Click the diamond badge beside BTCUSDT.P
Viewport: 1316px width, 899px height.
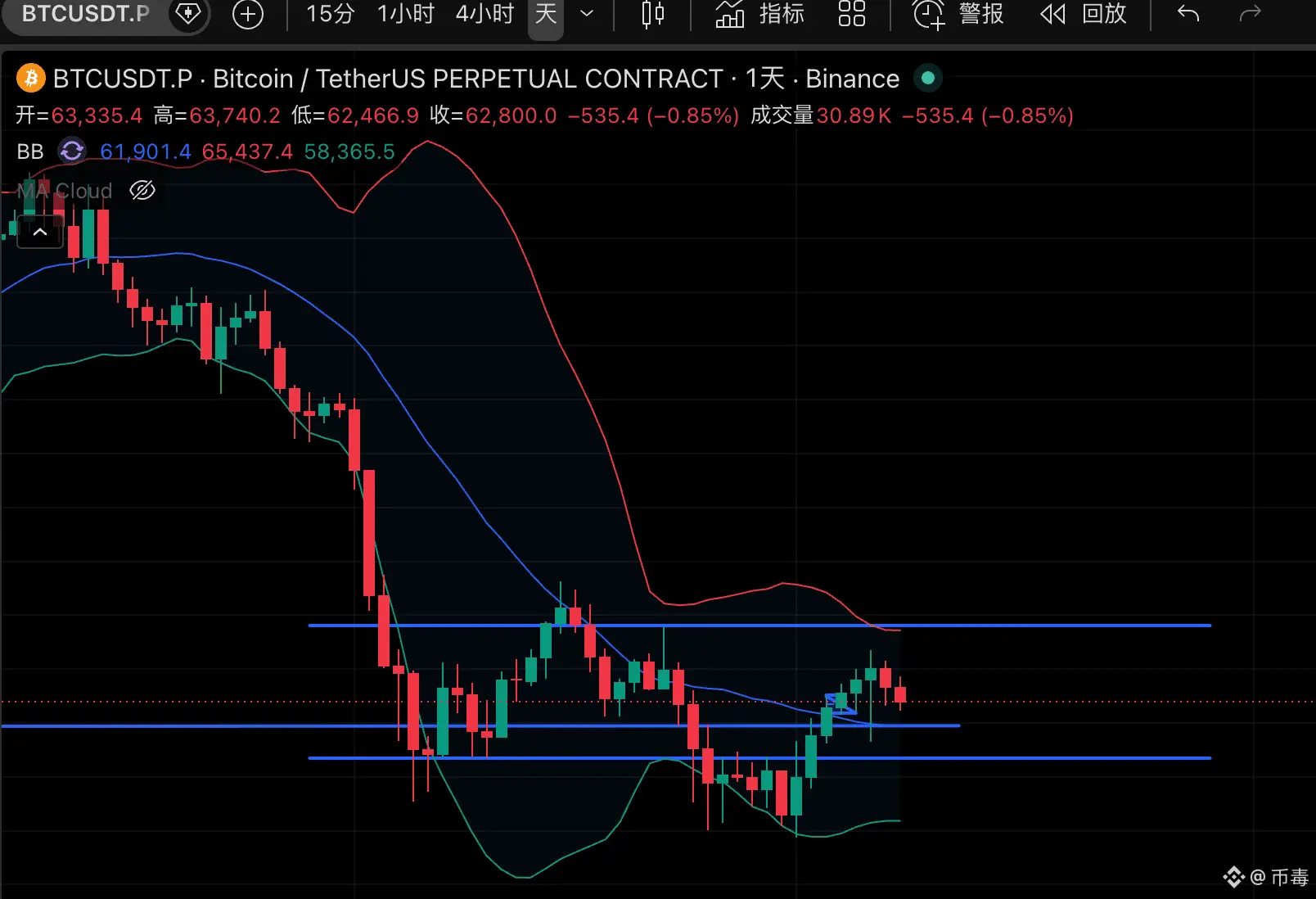pos(188,13)
